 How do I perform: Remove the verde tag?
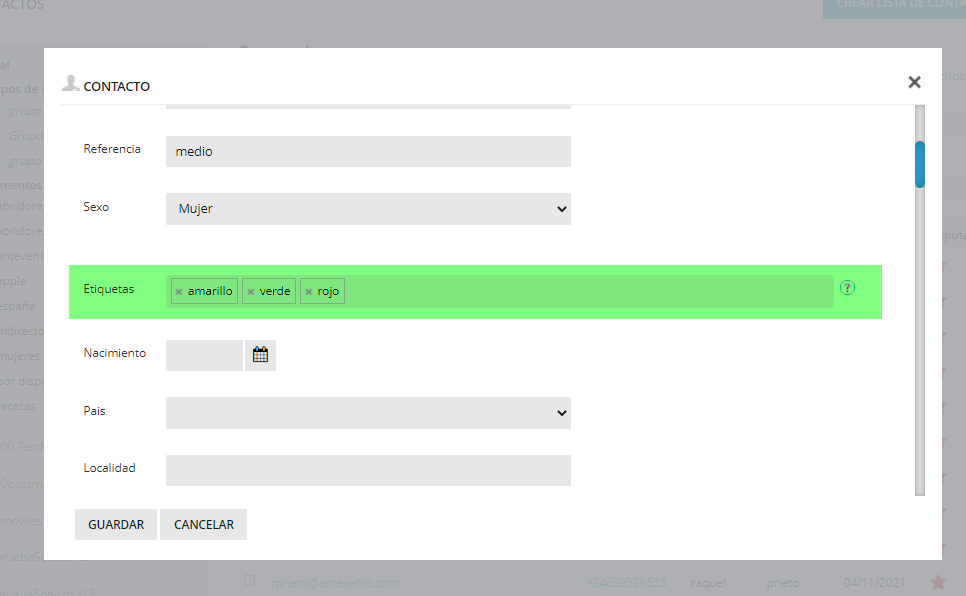tap(251, 292)
